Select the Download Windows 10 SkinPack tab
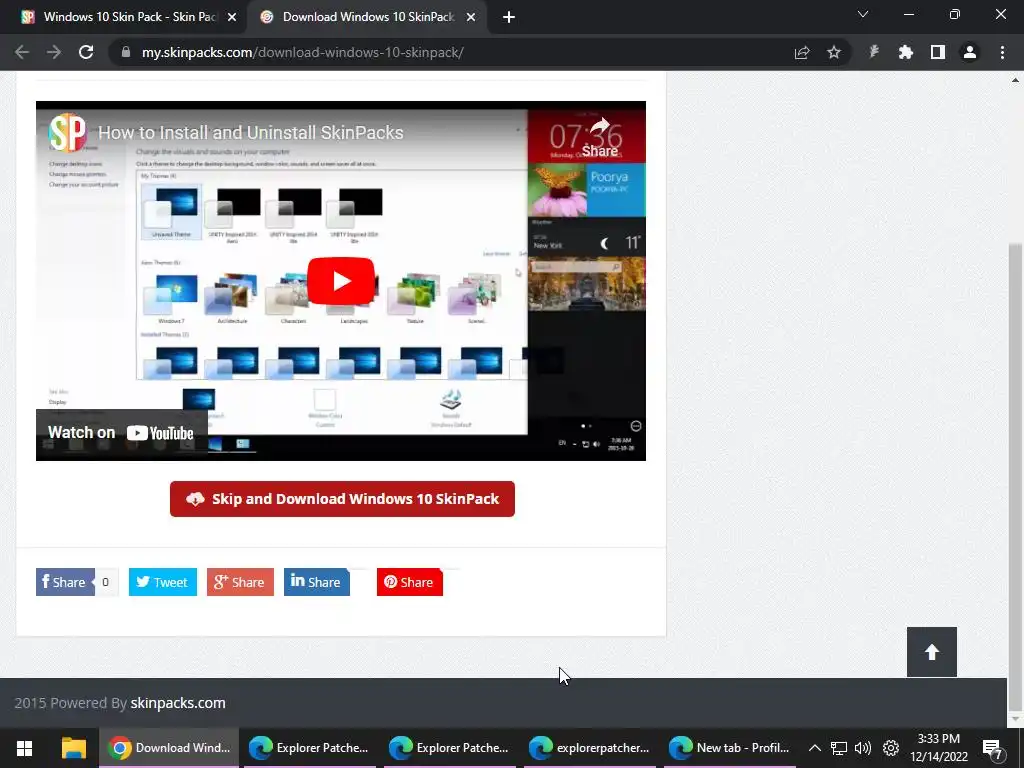This screenshot has height=768, width=1024. (x=367, y=17)
